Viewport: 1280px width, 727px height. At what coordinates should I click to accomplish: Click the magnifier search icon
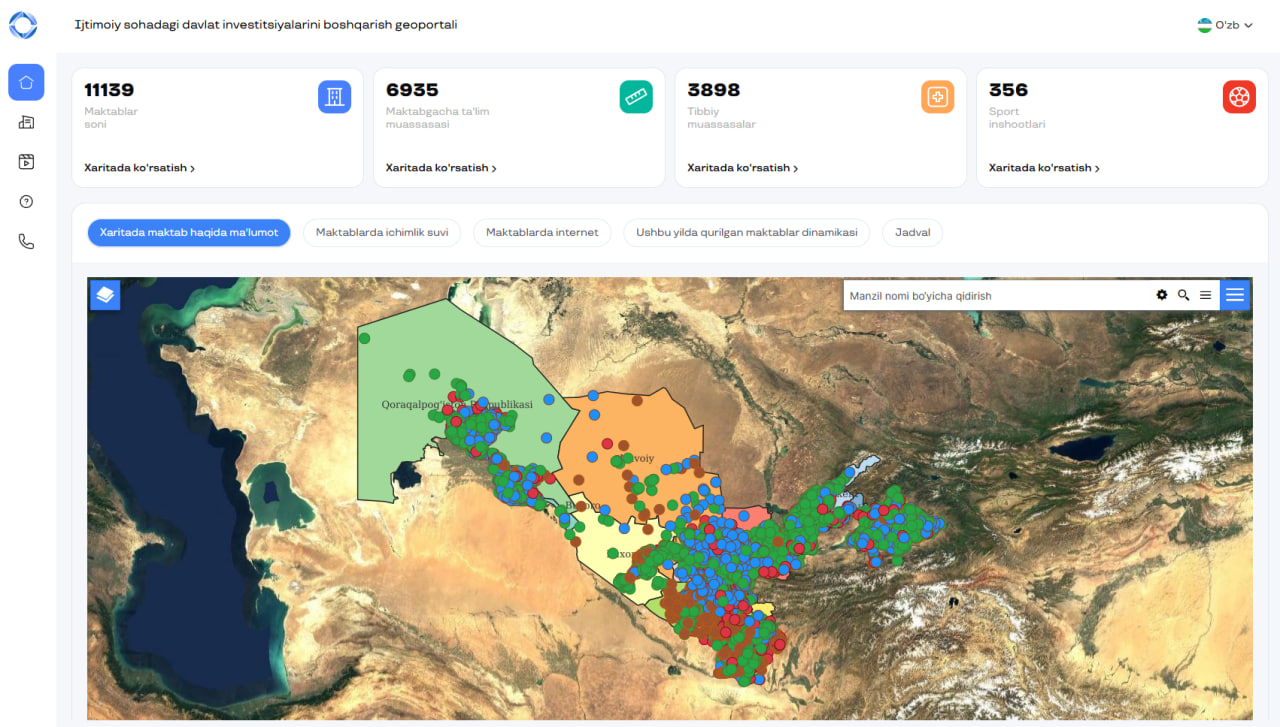[x=1184, y=295]
